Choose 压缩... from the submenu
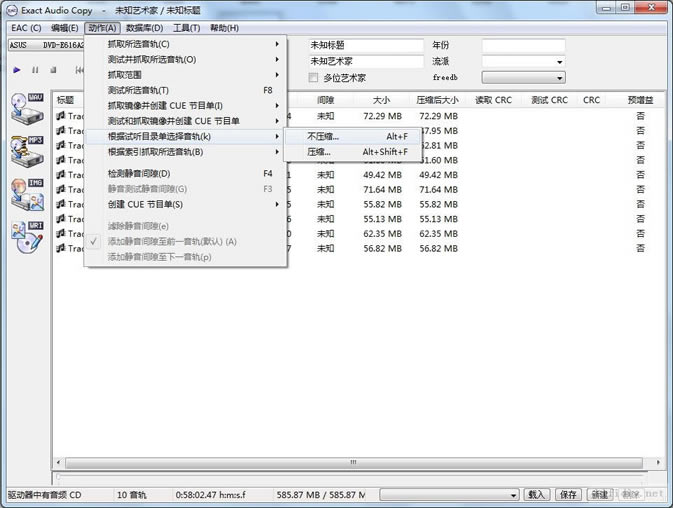673x508 pixels. [319, 152]
